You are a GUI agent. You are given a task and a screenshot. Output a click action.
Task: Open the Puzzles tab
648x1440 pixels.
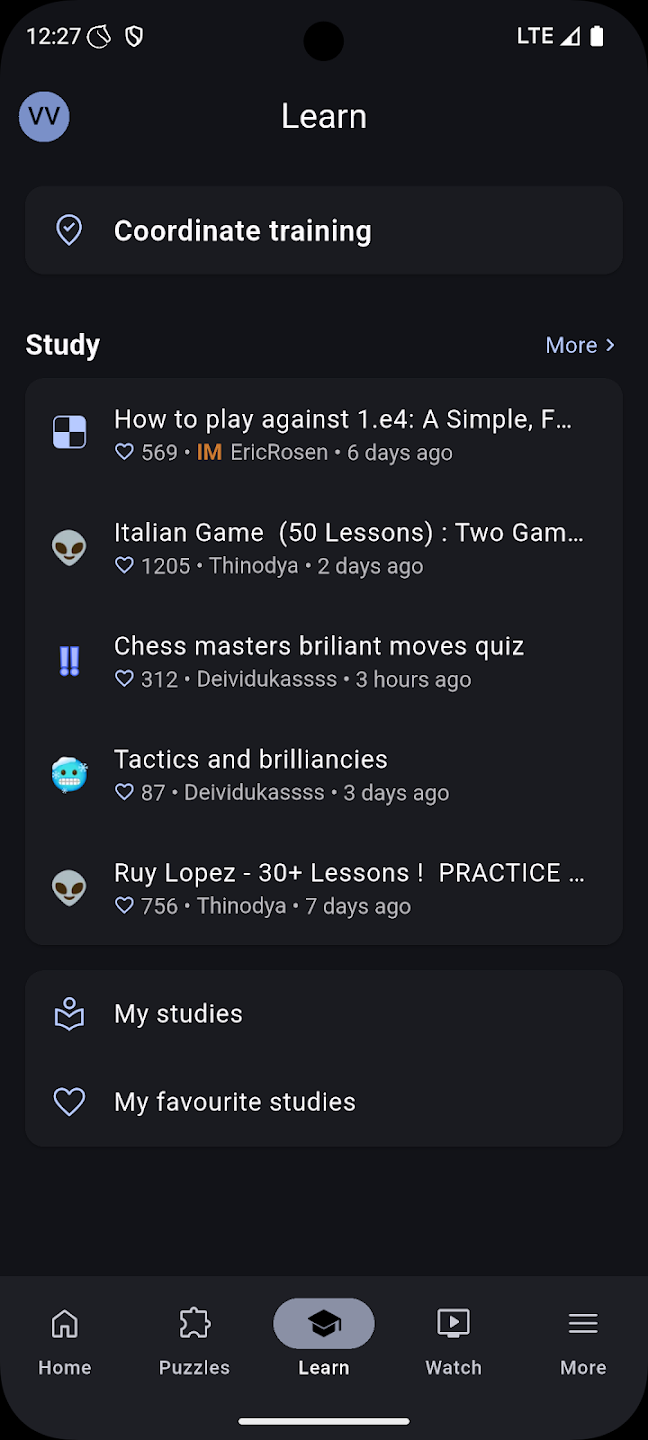click(194, 1340)
